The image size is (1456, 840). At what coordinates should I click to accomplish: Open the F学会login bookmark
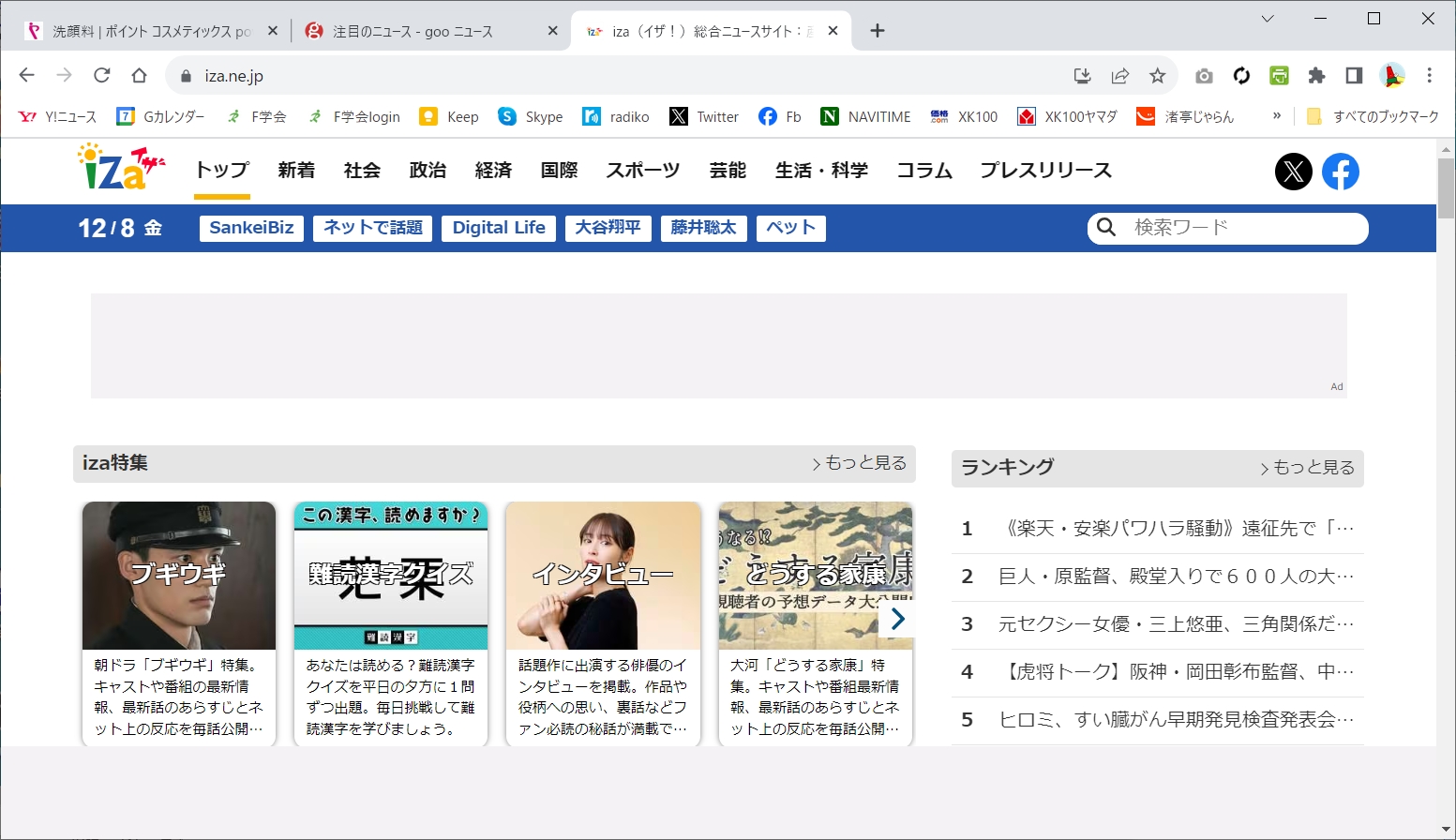353,116
